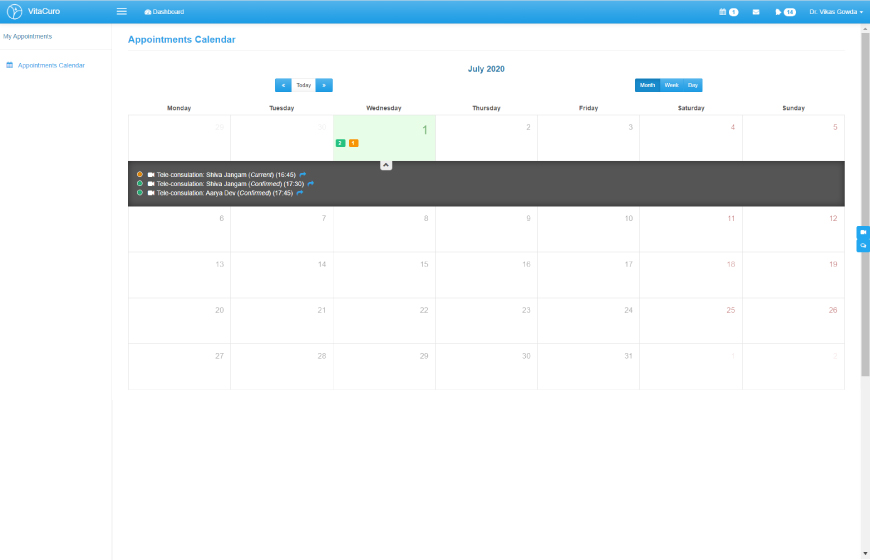The width and height of the screenshot is (870, 560).
Task: Select July 1 in the calendar
Action: pos(384,138)
